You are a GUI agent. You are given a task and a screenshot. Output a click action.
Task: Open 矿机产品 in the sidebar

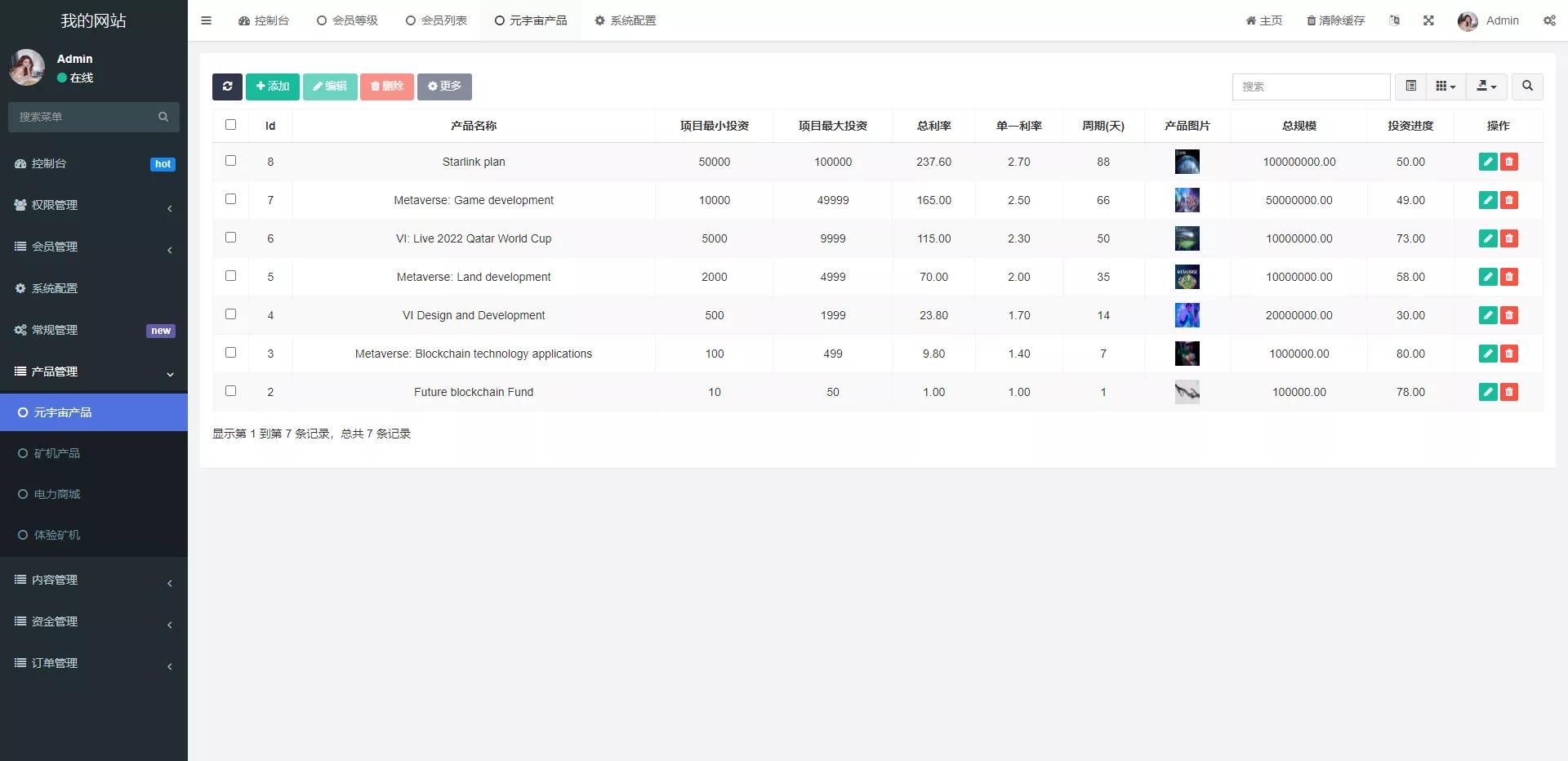57,453
